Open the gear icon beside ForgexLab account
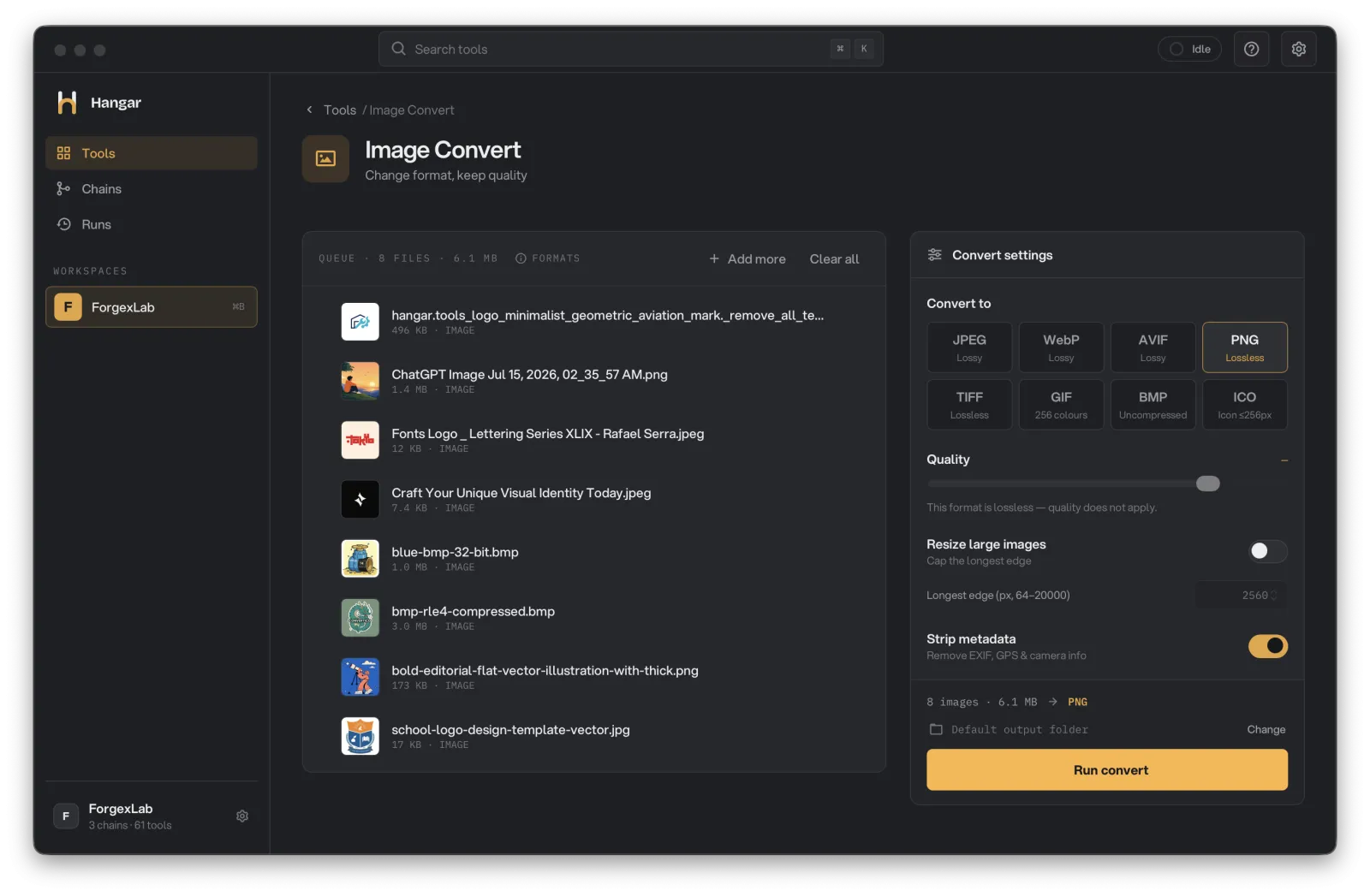 (242, 816)
